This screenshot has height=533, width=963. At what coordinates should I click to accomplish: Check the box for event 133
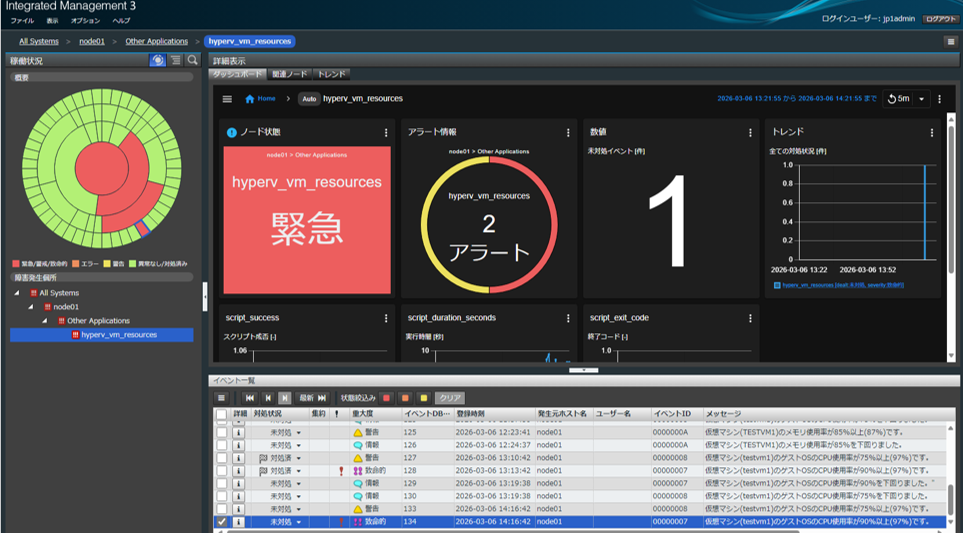click(x=222, y=509)
